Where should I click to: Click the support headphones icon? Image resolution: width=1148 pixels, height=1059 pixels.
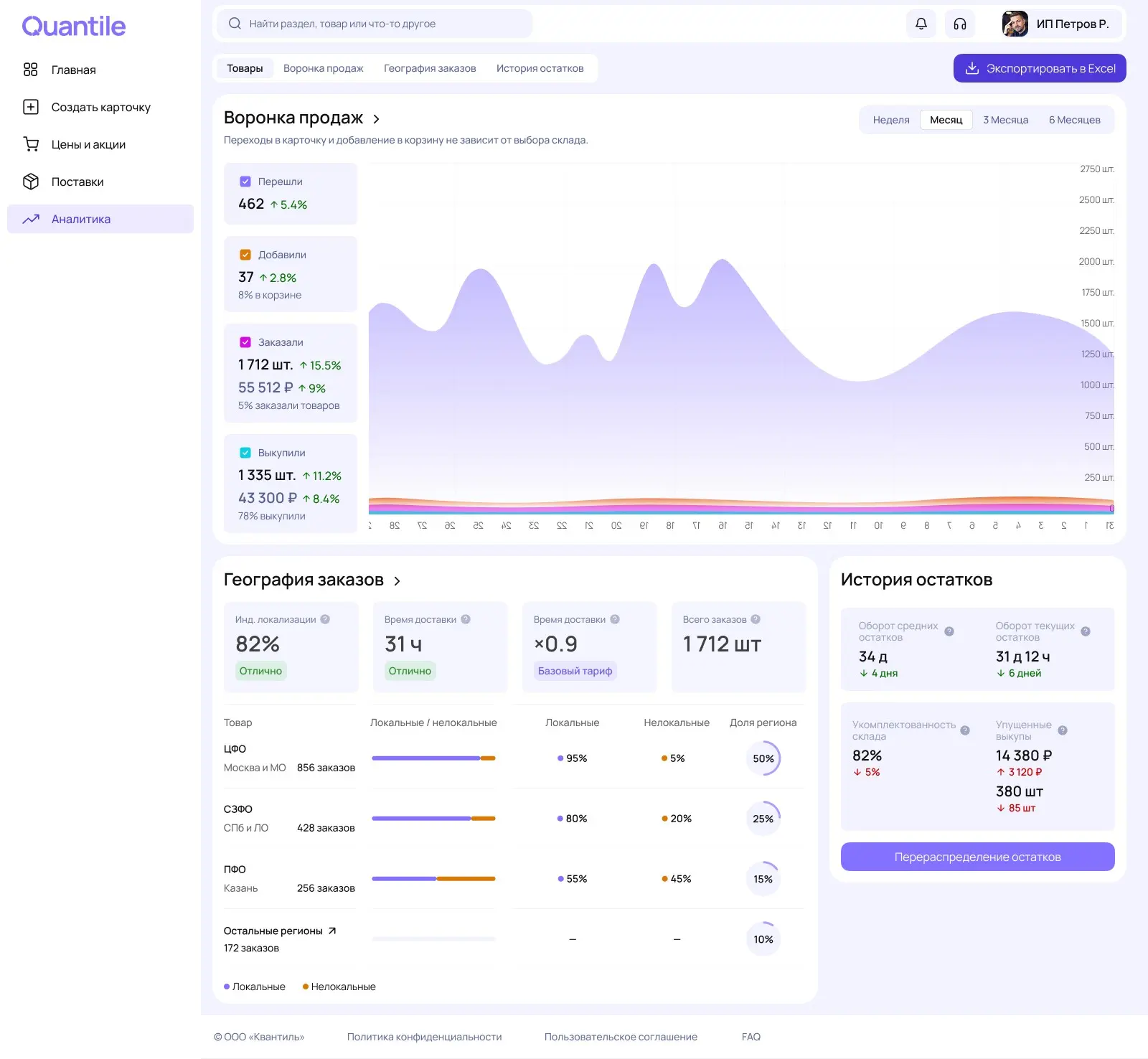[960, 24]
